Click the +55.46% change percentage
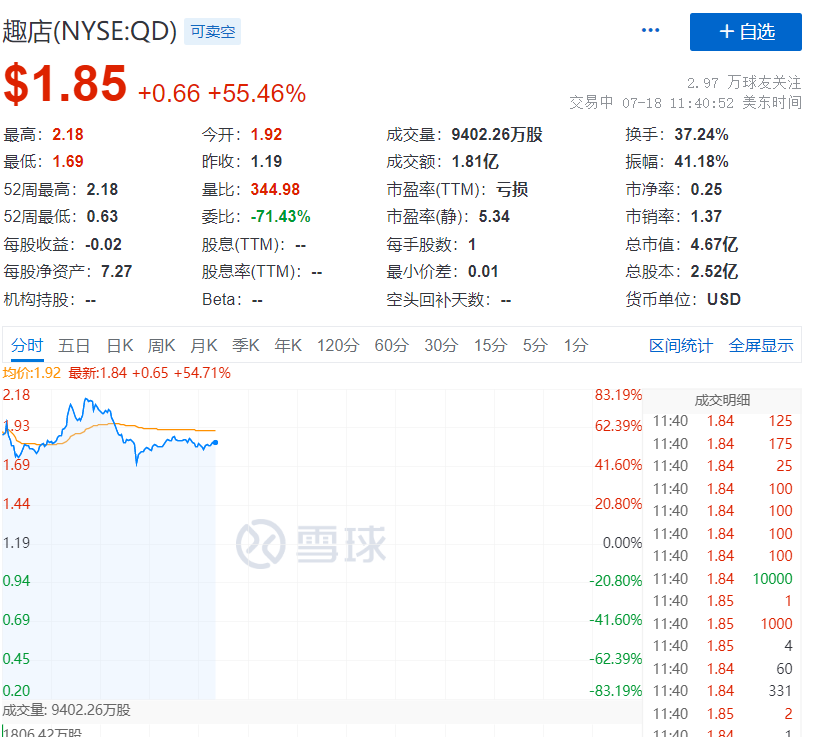Viewport: 819px width, 737px height. [x=256, y=94]
